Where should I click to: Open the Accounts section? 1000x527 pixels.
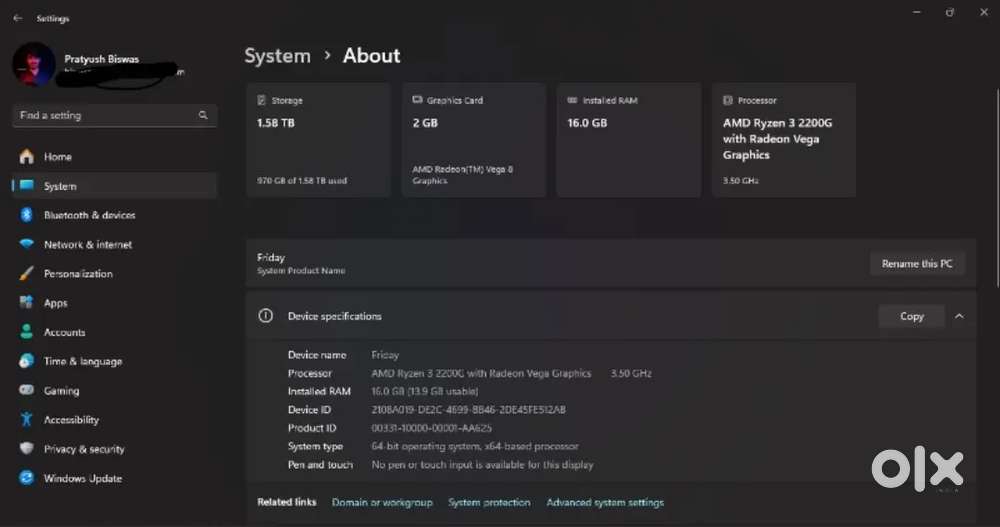[64, 332]
